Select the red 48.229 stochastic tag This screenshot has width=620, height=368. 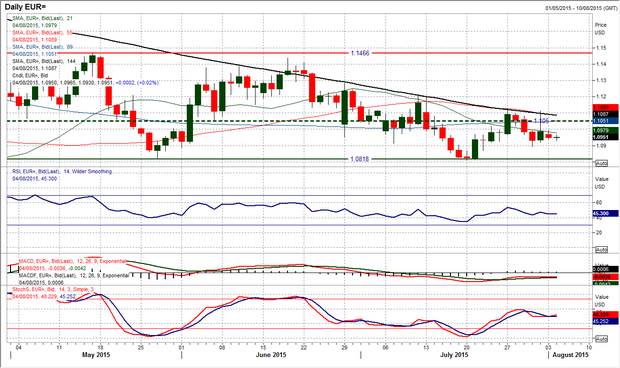click(x=605, y=314)
